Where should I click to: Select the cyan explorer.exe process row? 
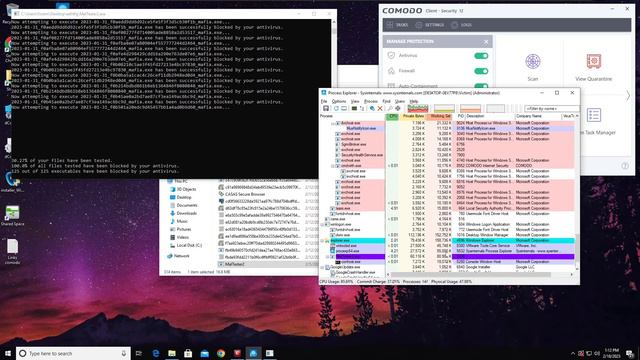pyautogui.click(x=447, y=240)
